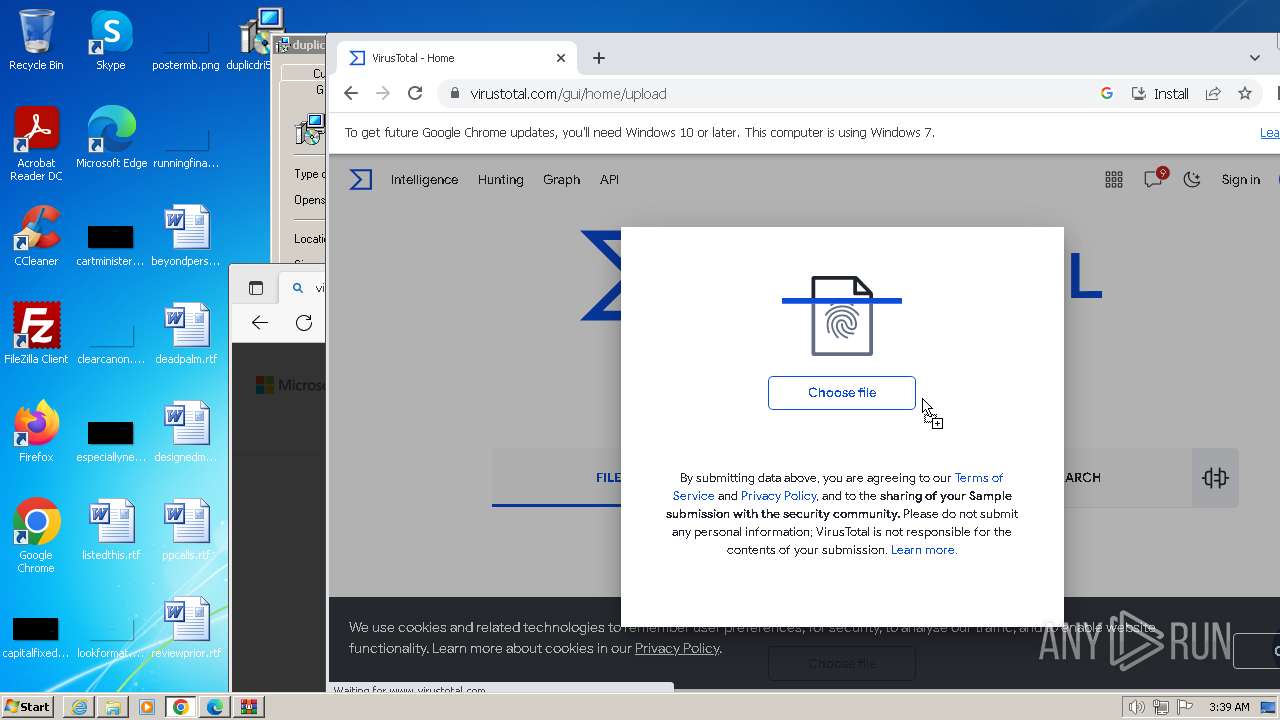Open Firefox desktop shortcut
This screenshot has width=1280, height=720.
(36, 432)
